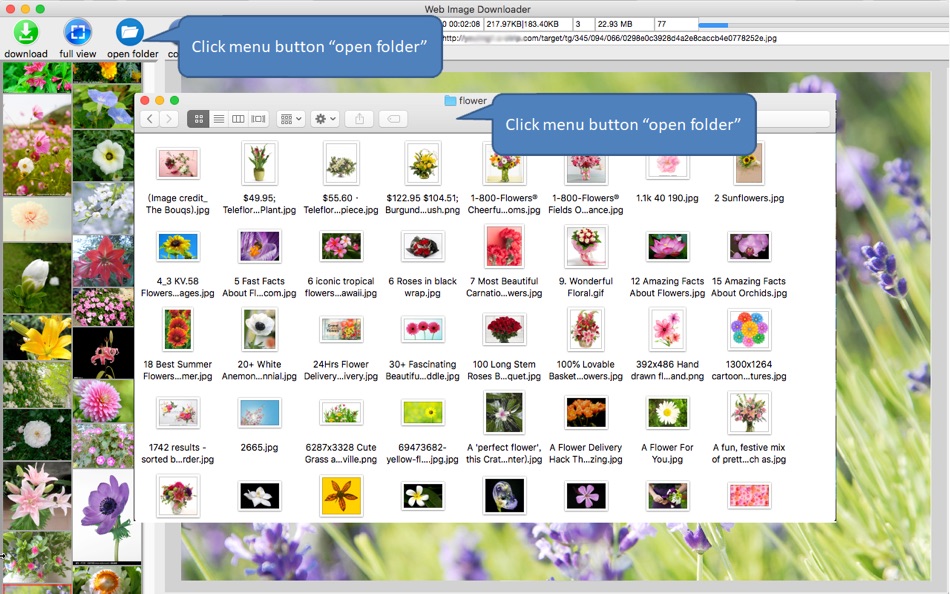Click the open folder toolbar icon
950x594 pixels.
(x=130, y=33)
